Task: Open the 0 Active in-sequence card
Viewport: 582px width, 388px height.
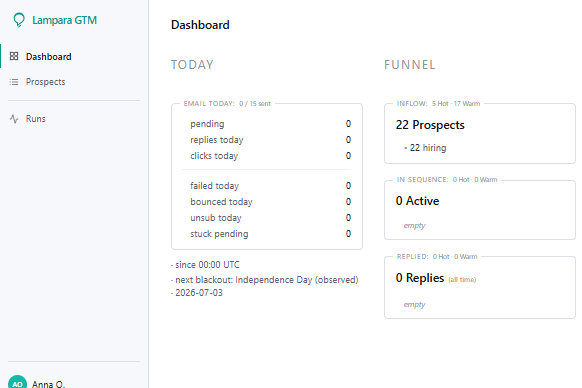Action: (480, 210)
